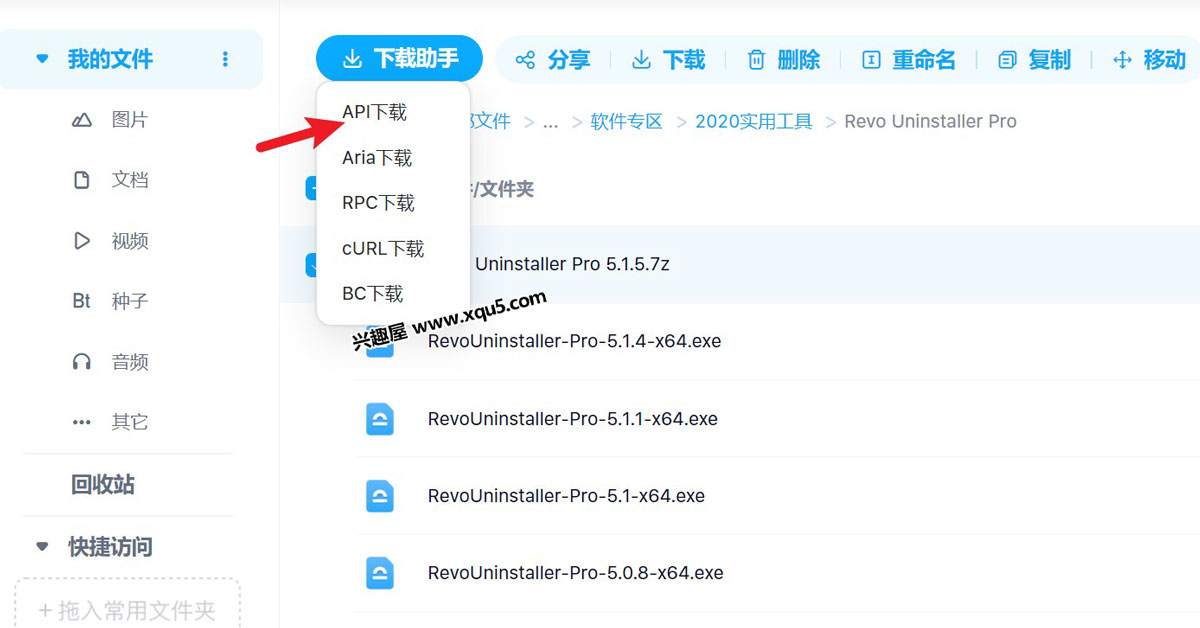1200x628 pixels.
Task: Open 其它 others category in sidebar
Action: (110, 422)
